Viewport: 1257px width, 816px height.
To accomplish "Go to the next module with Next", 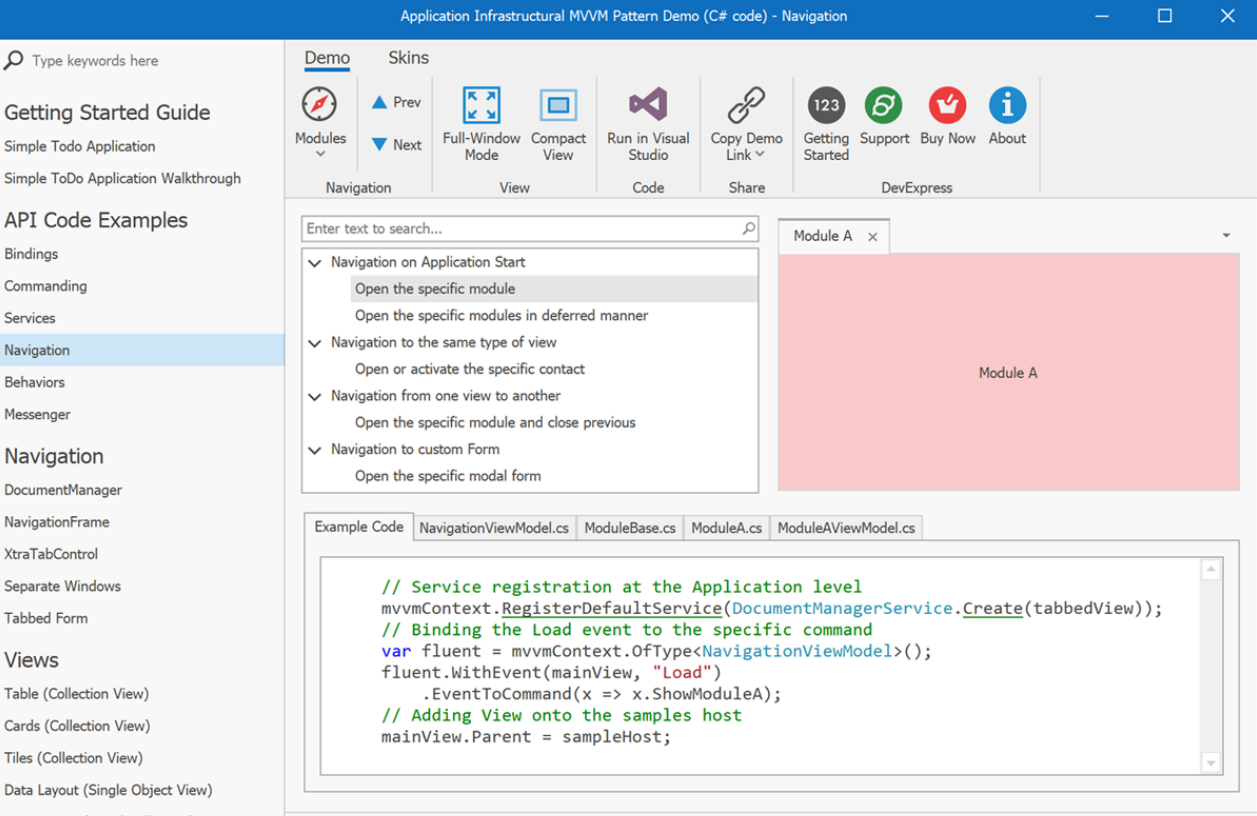I will coord(396,144).
